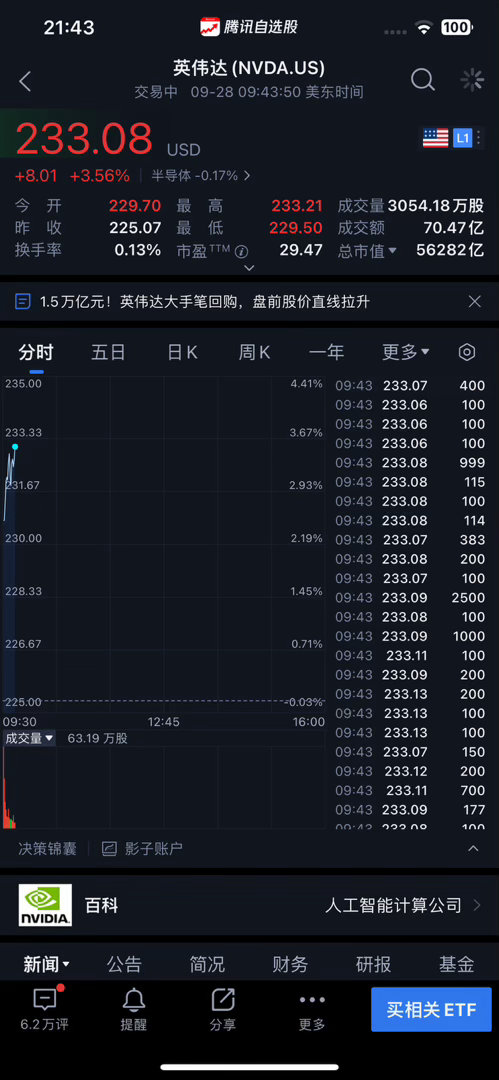Select the 分时 chart tab
The image size is (499, 1080).
[x=36, y=353]
